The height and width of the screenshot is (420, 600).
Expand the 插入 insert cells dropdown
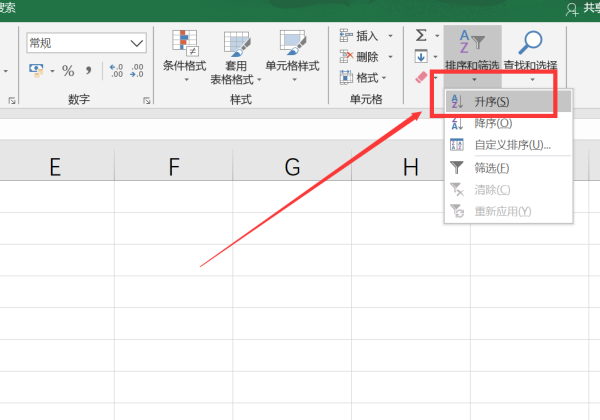tap(388, 36)
